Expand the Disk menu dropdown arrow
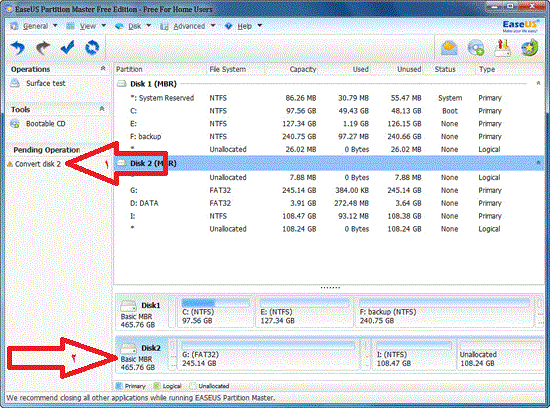 pyautogui.click(x=149, y=26)
